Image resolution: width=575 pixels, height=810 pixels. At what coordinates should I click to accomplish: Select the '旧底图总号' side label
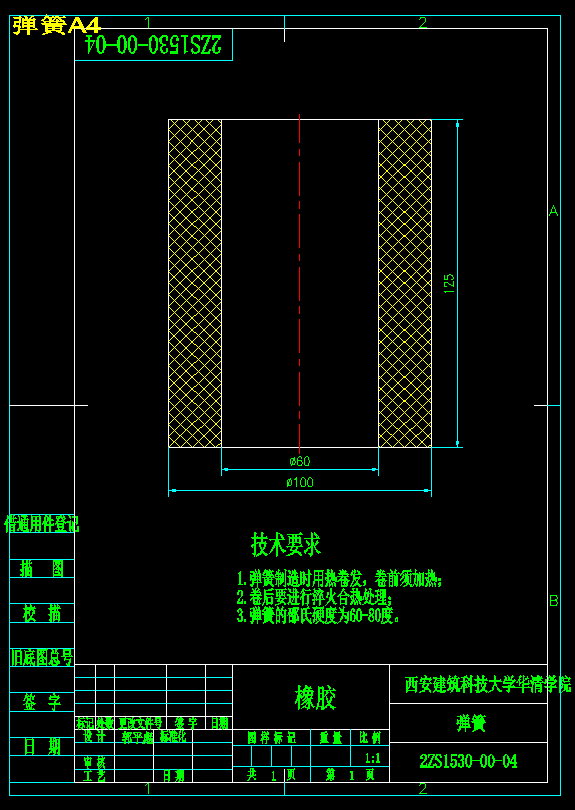click(42, 657)
